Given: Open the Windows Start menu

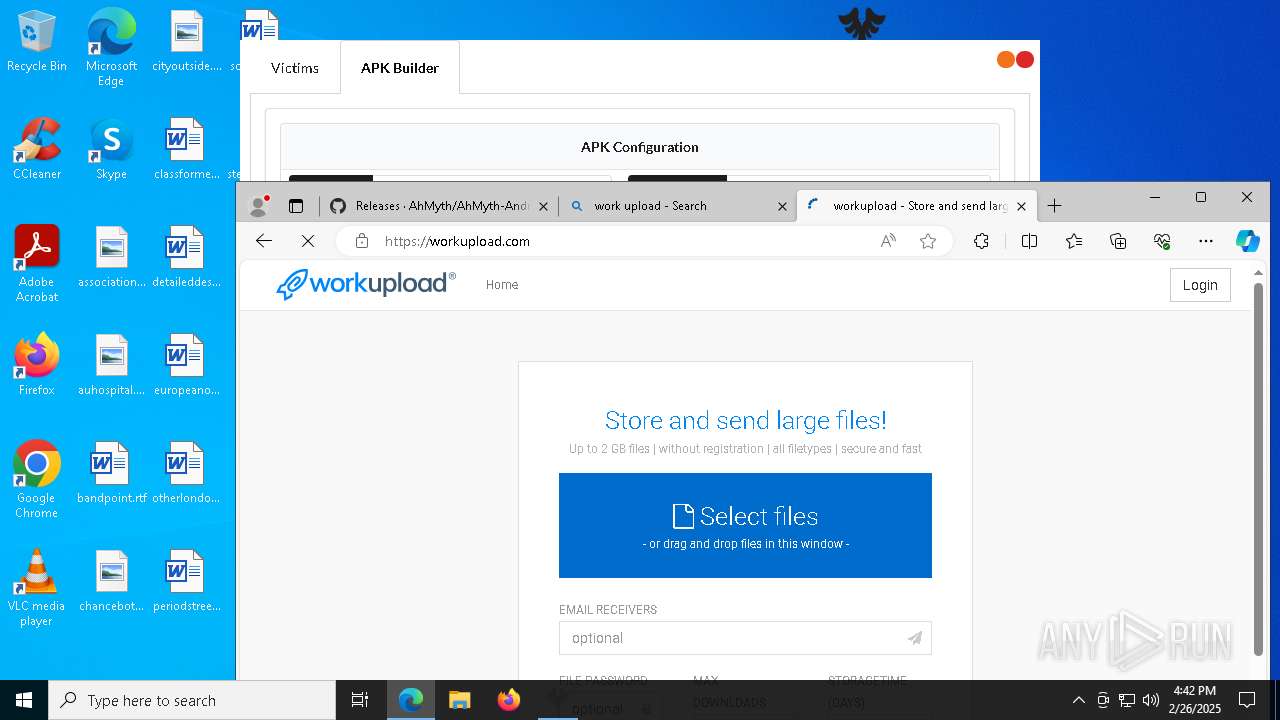Looking at the screenshot, I should (24, 700).
